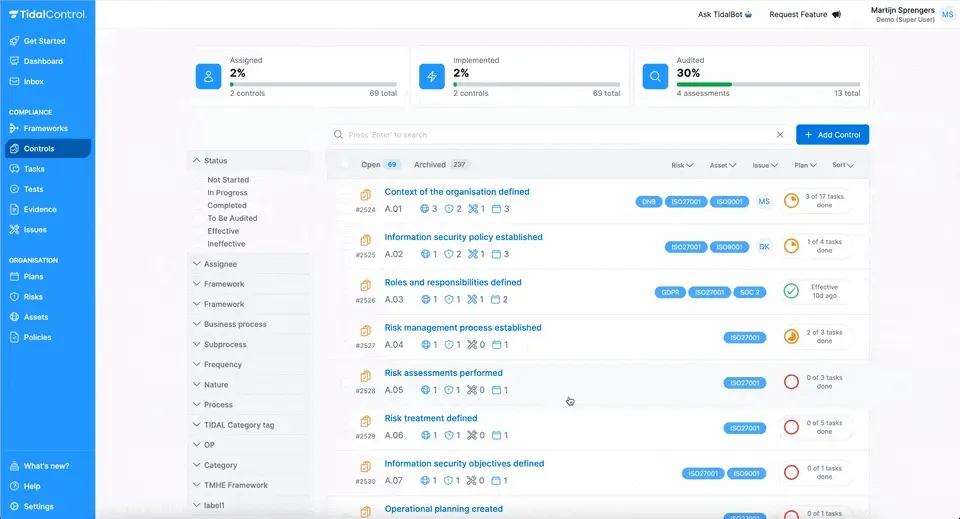Filter by Ineffective status
This screenshot has height=519, width=960.
[x=226, y=244]
